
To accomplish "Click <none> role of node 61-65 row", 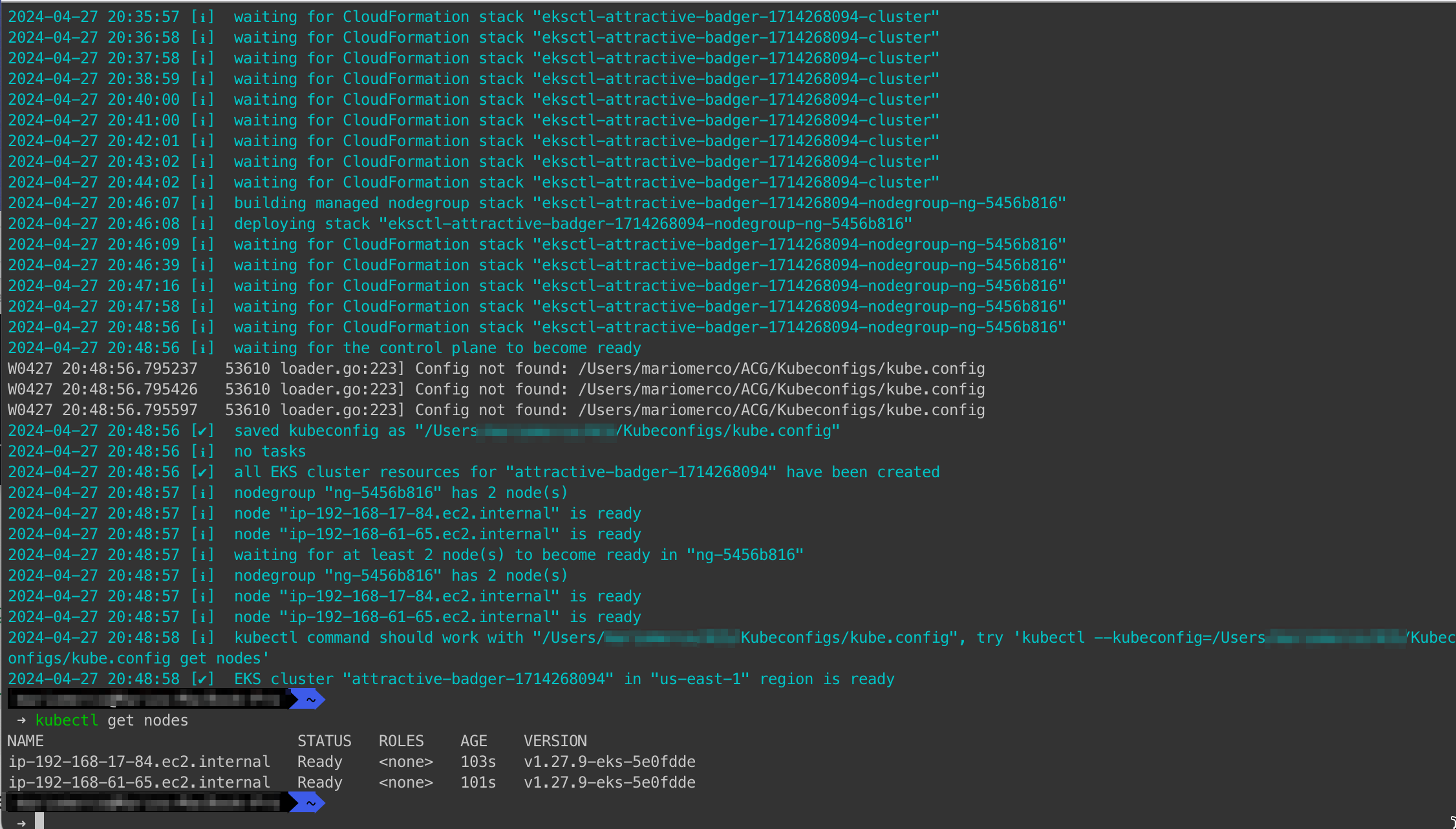I will point(406,782).
